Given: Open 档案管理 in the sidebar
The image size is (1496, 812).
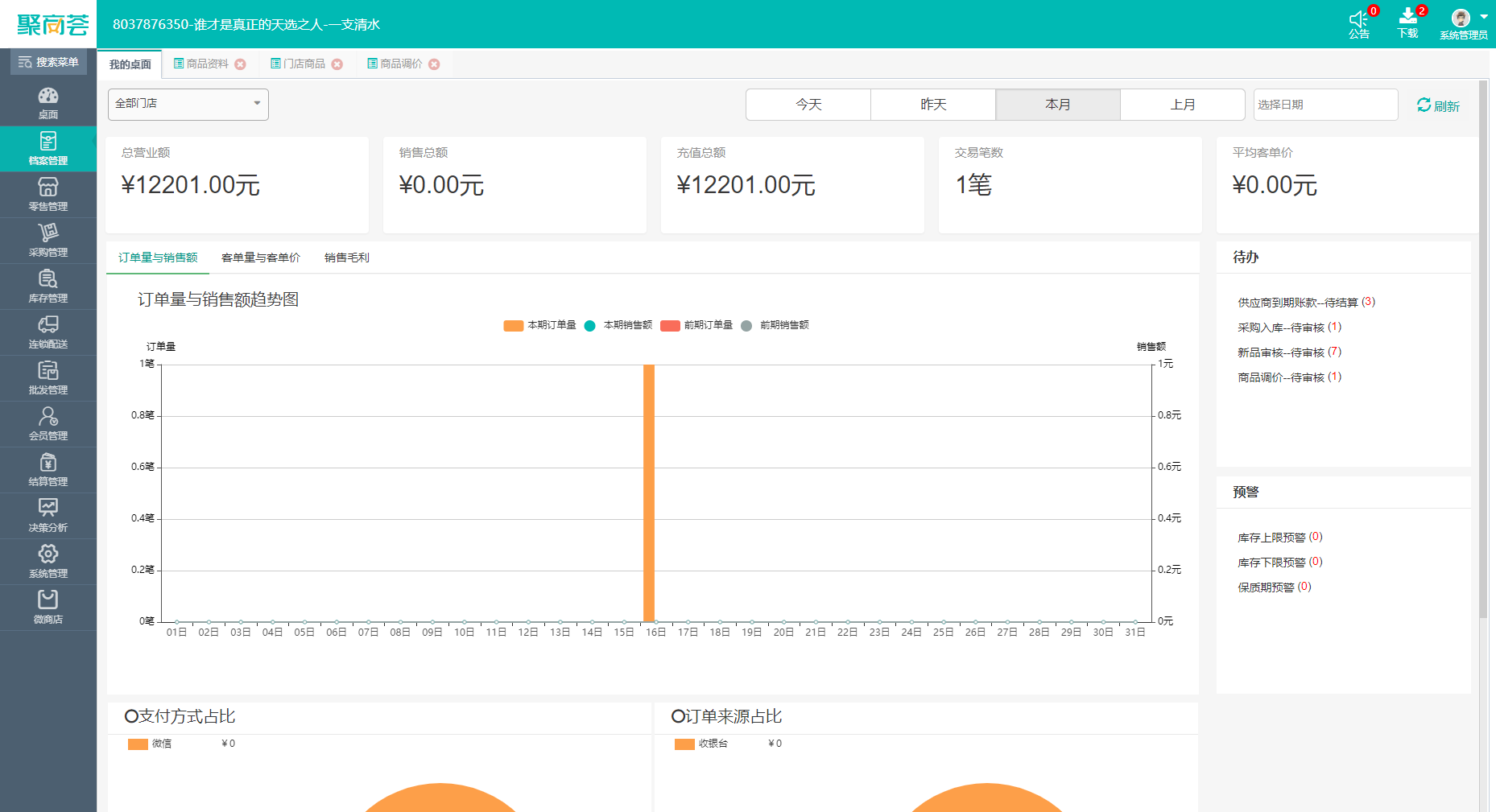Looking at the screenshot, I should pyautogui.click(x=48, y=149).
